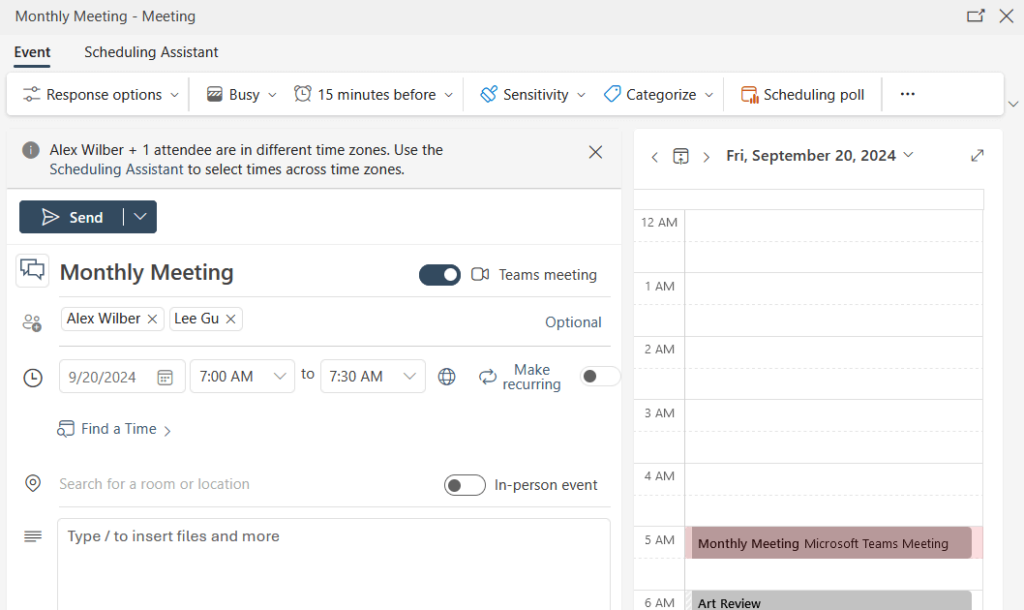1024x610 pixels.
Task: Click the meeting type chat icon
Action: point(32,270)
